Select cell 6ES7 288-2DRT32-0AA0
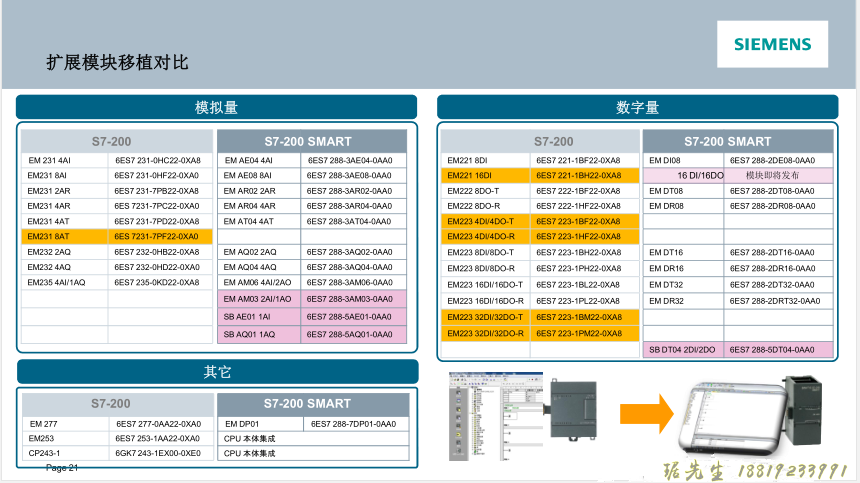This screenshot has width=860, height=483. [778, 301]
